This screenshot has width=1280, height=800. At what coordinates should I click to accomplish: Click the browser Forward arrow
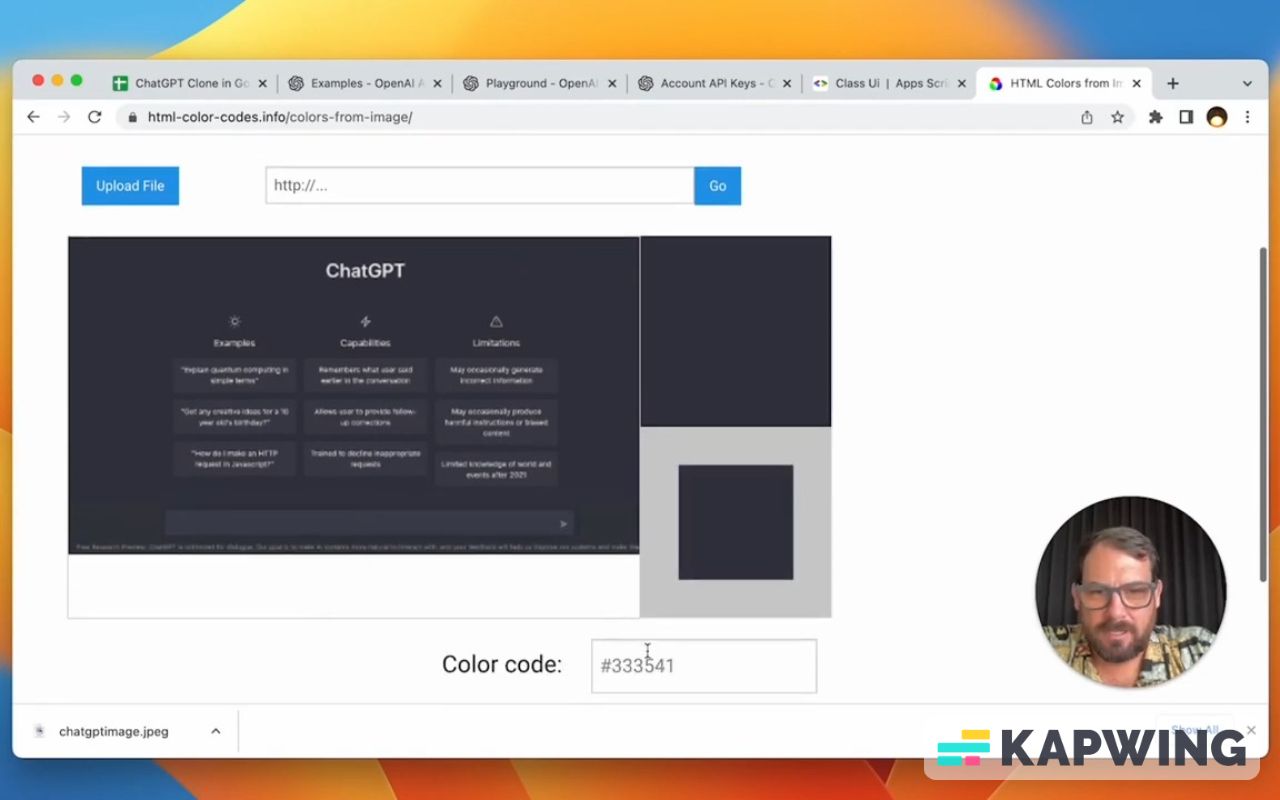click(64, 117)
